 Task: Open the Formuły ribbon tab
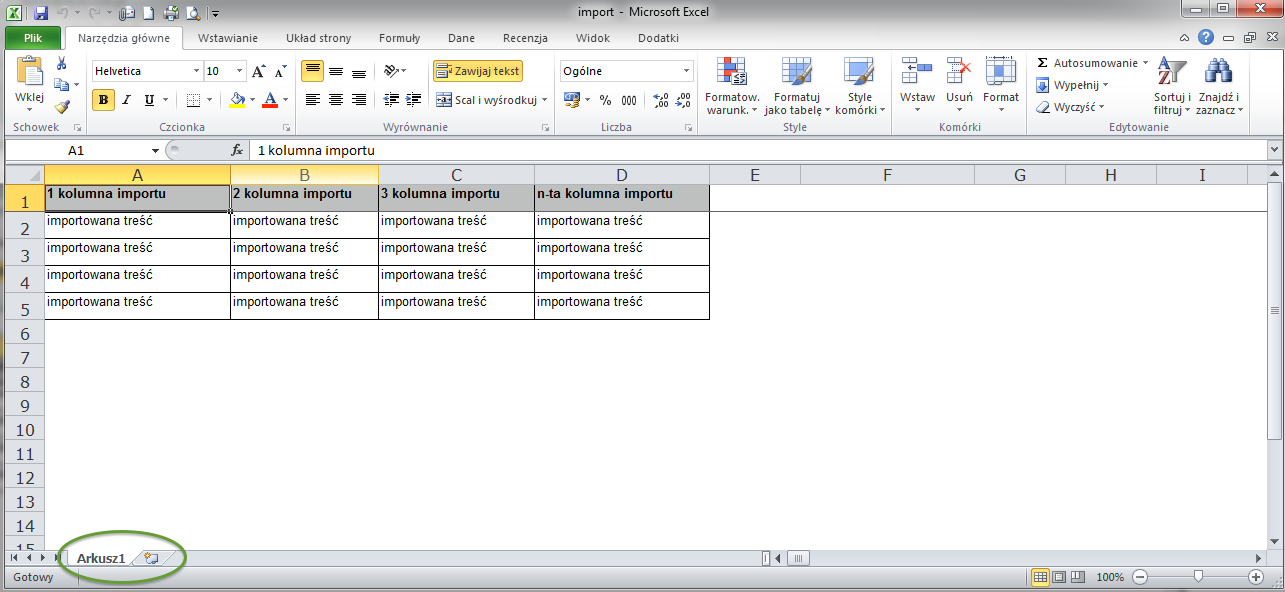[x=399, y=38]
